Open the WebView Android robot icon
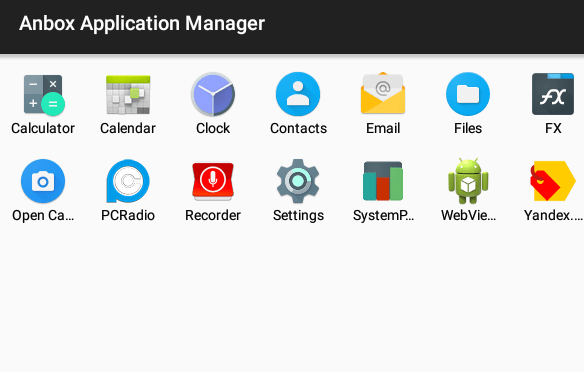 click(468, 181)
